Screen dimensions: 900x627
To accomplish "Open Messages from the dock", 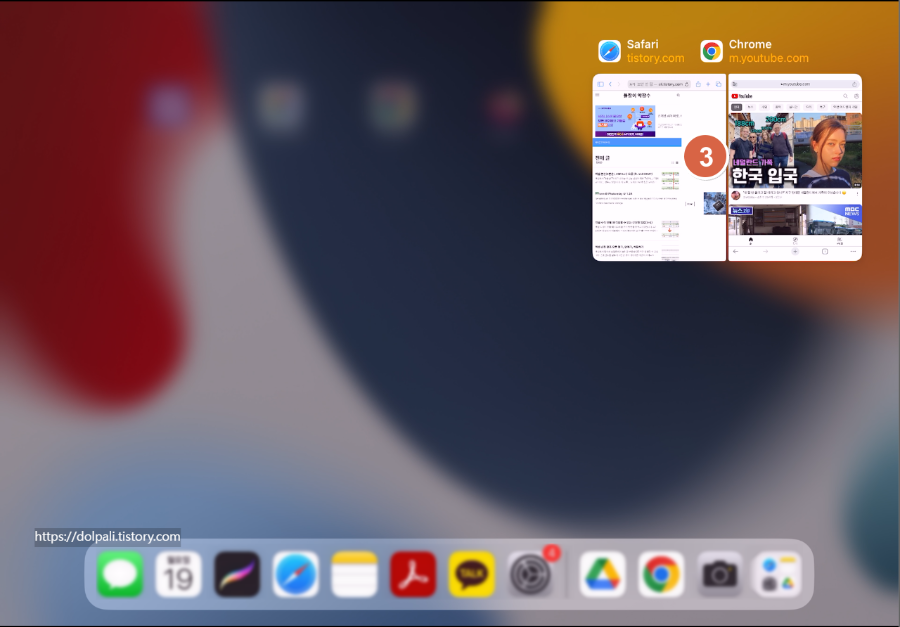I will click(120, 574).
